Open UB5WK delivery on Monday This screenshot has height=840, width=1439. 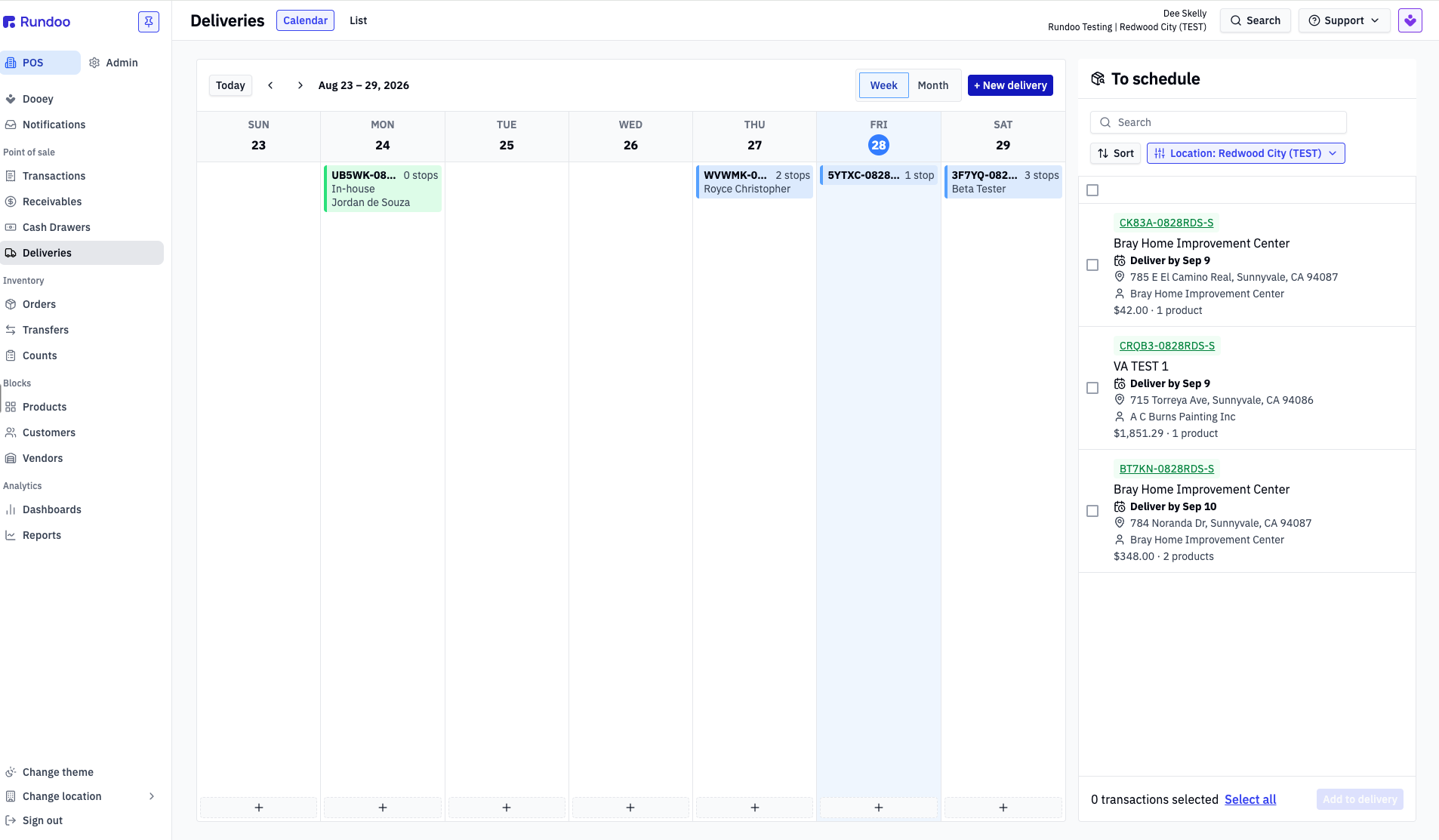tap(383, 189)
